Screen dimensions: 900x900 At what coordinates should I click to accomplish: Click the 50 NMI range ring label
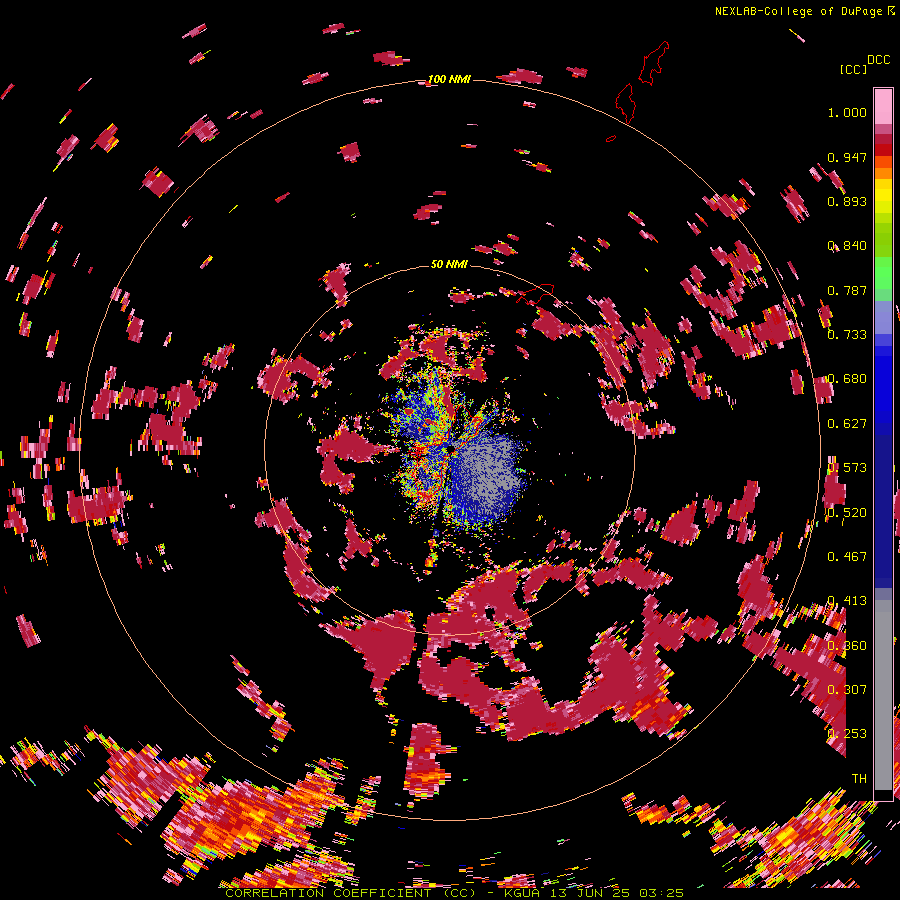tap(449, 265)
